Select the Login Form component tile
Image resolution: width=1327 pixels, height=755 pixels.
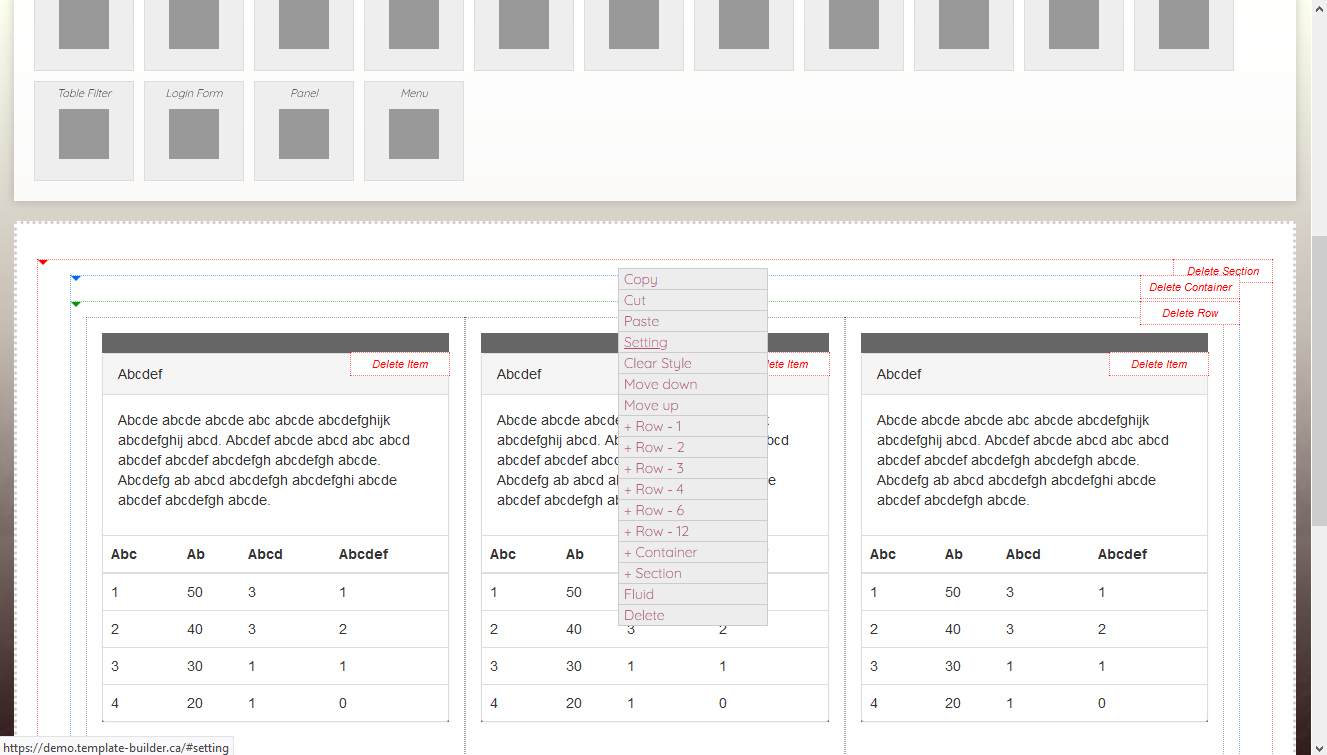194,132
